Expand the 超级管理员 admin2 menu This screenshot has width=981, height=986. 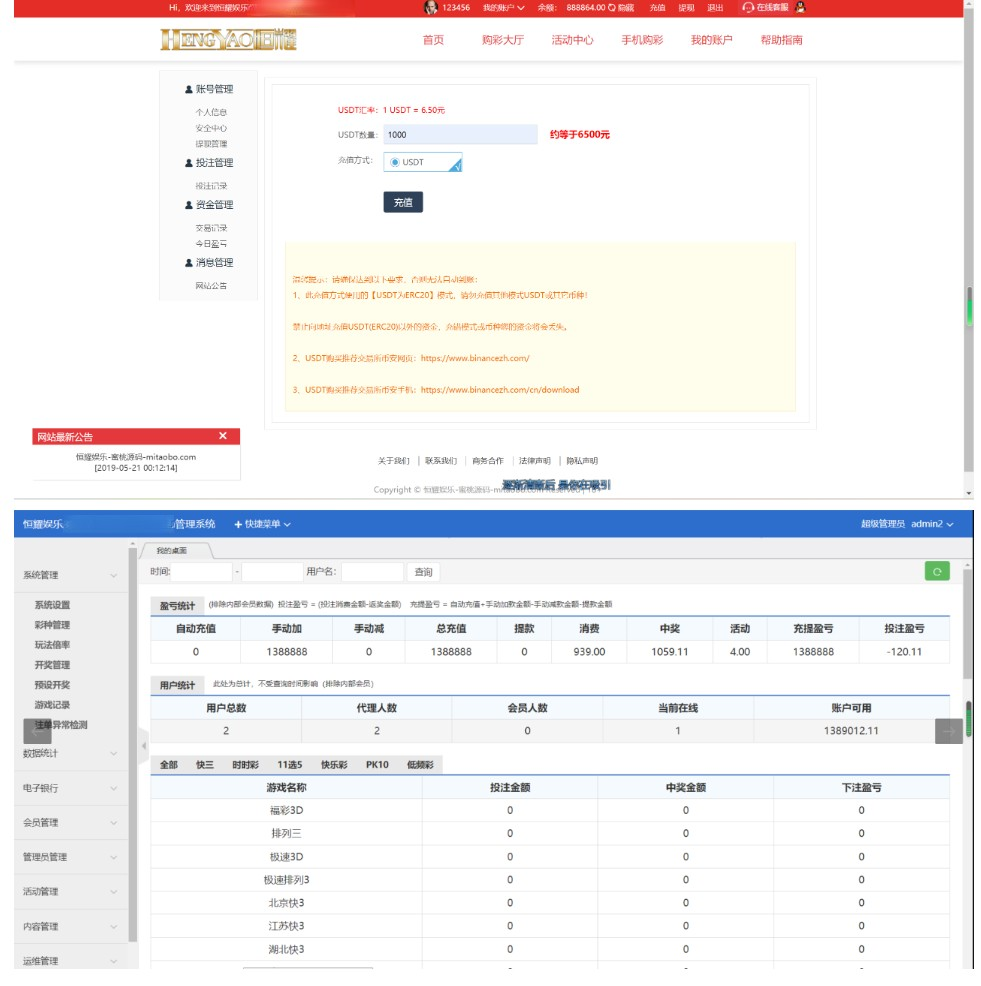tap(907, 524)
